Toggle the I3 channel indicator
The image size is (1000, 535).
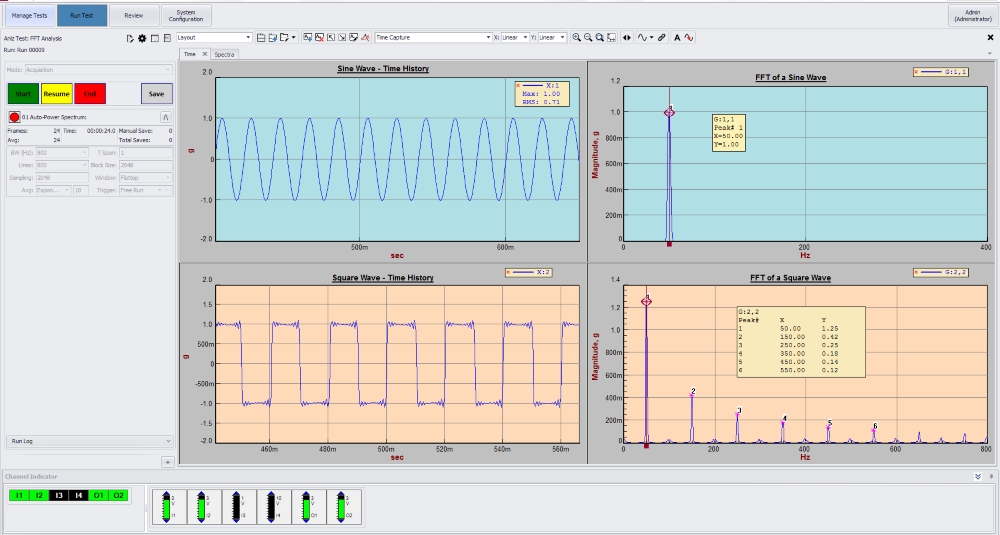59,495
